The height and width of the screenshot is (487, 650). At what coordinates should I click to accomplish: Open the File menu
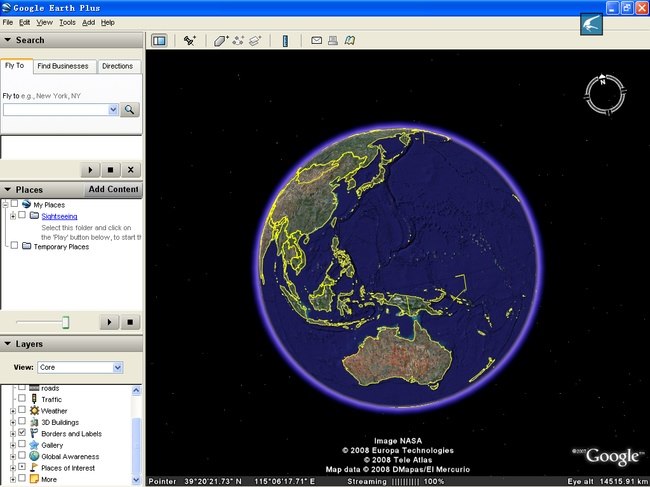click(7, 22)
